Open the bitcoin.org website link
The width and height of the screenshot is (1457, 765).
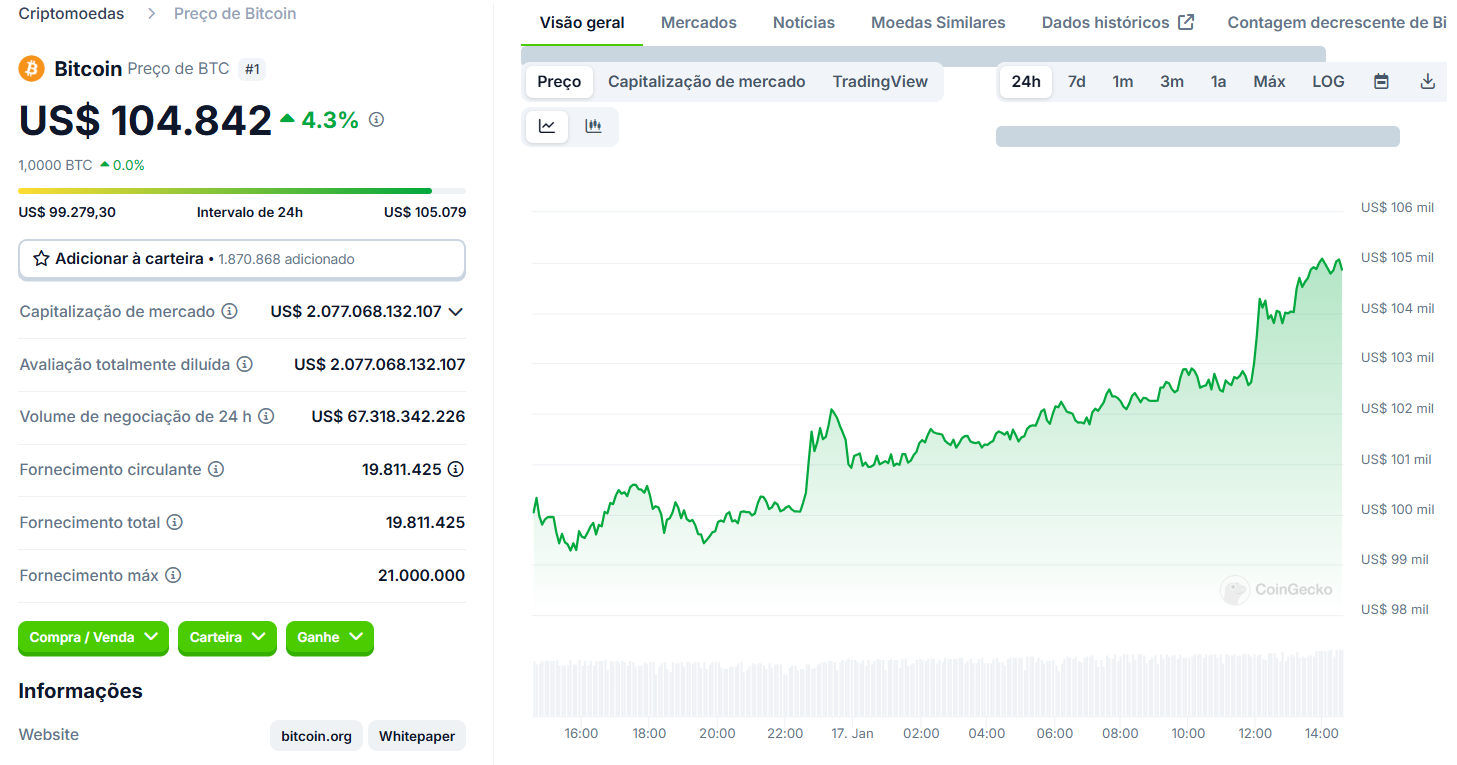click(316, 736)
